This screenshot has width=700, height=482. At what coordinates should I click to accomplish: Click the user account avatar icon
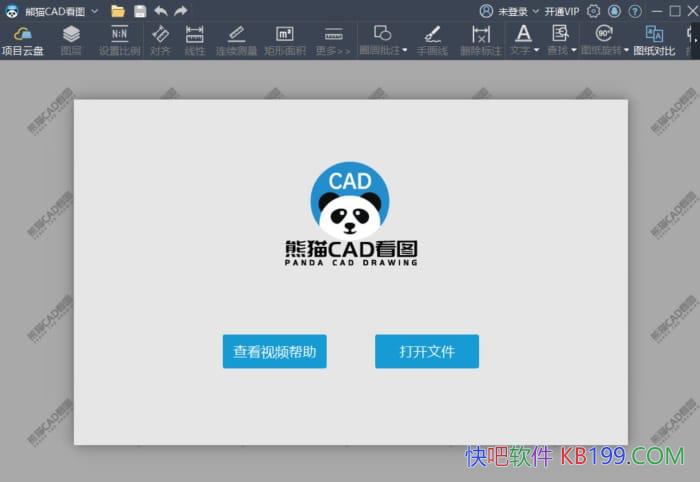[486, 11]
